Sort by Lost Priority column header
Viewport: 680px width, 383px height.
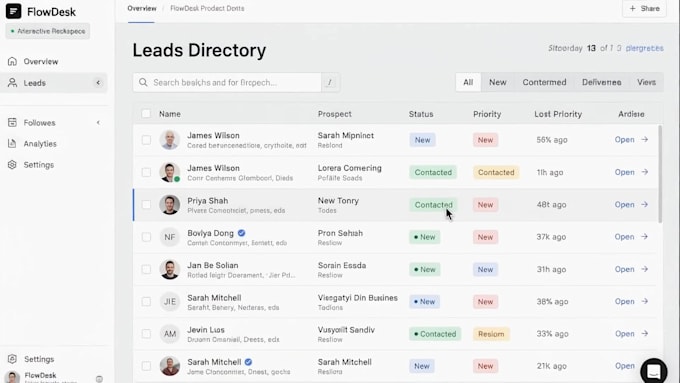coord(558,114)
